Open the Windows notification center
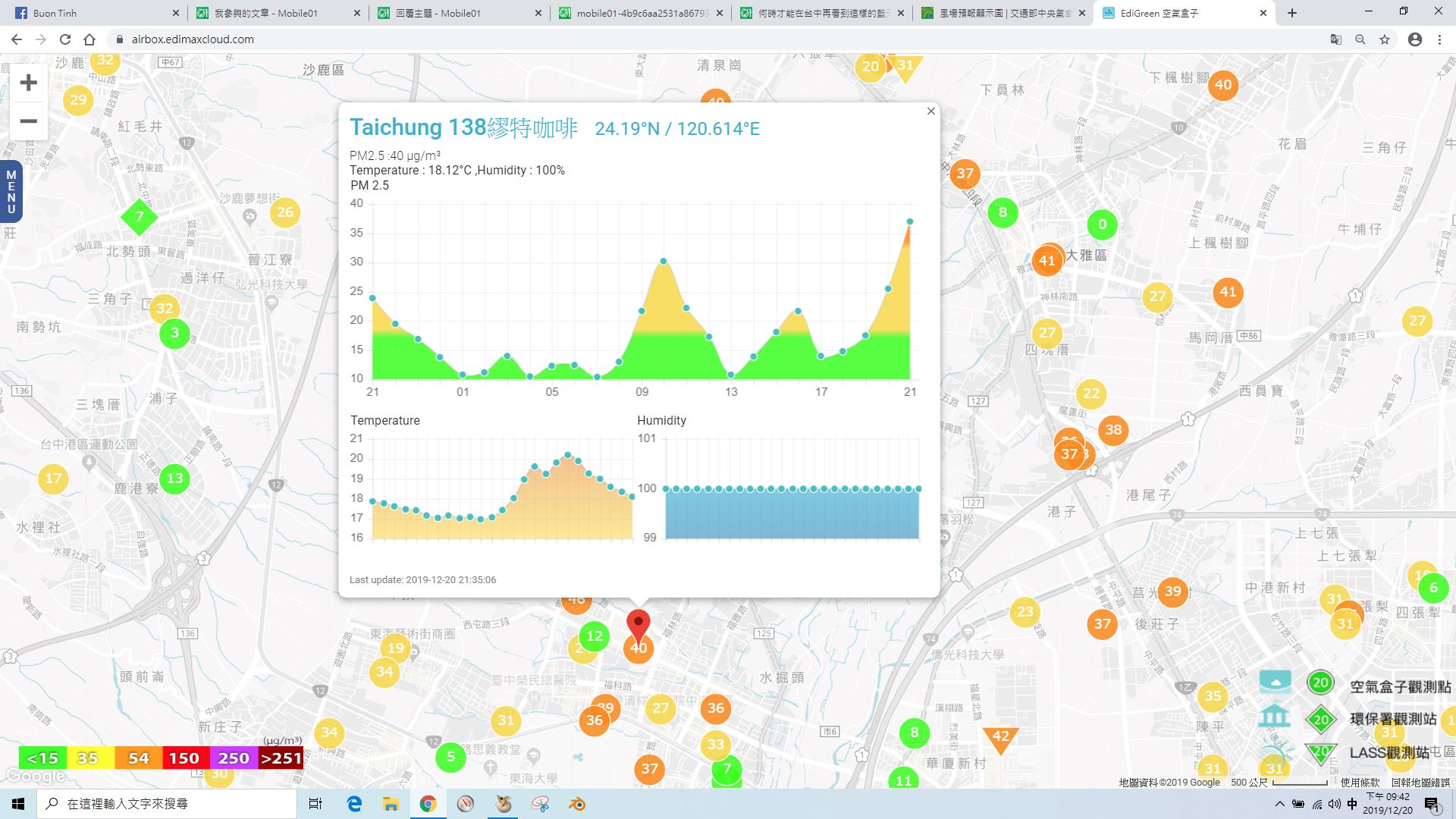The image size is (1456, 819). pos(1432,805)
